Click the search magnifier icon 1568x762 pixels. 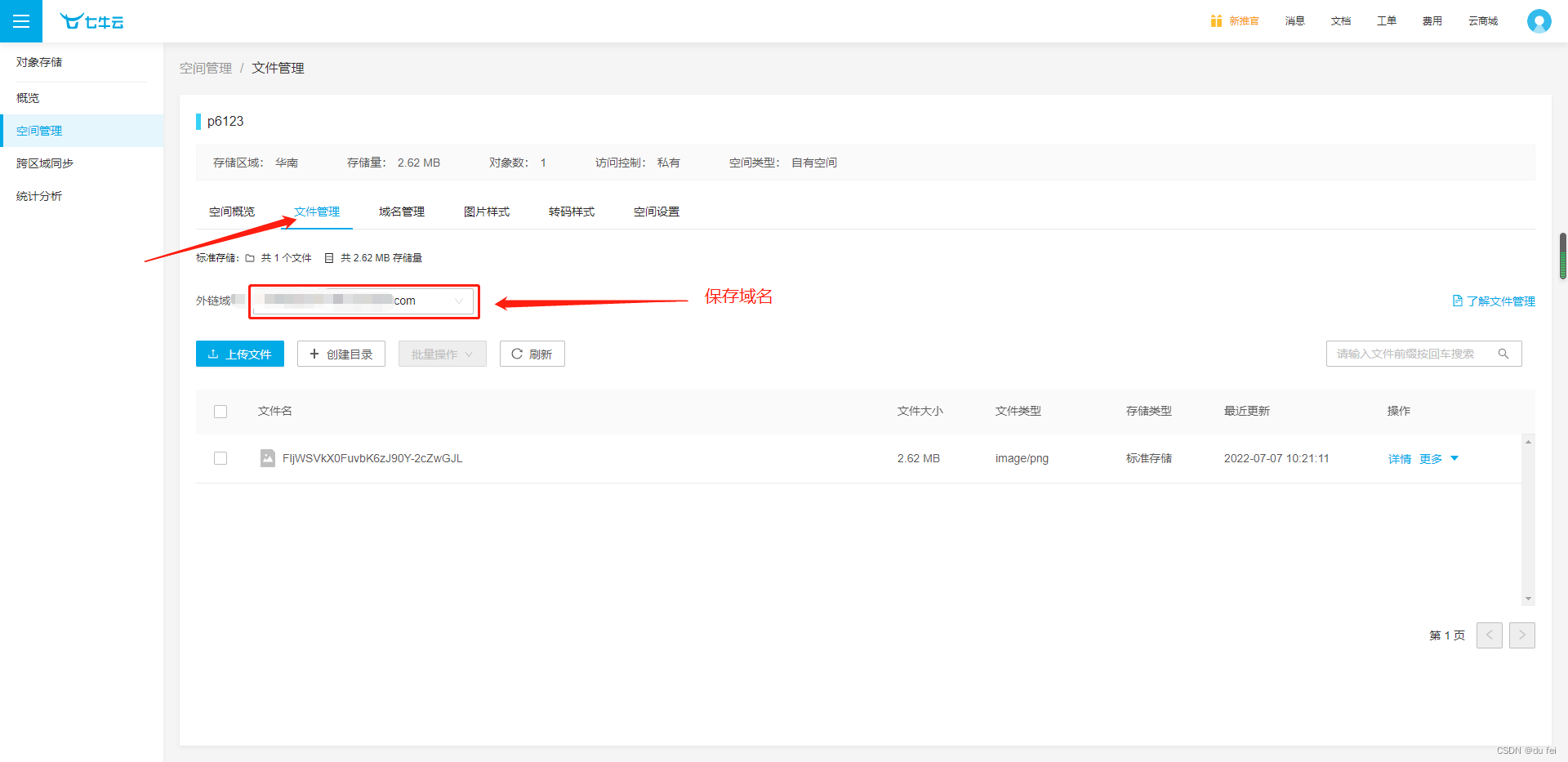pyautogui.click(x=1505, y=353)
